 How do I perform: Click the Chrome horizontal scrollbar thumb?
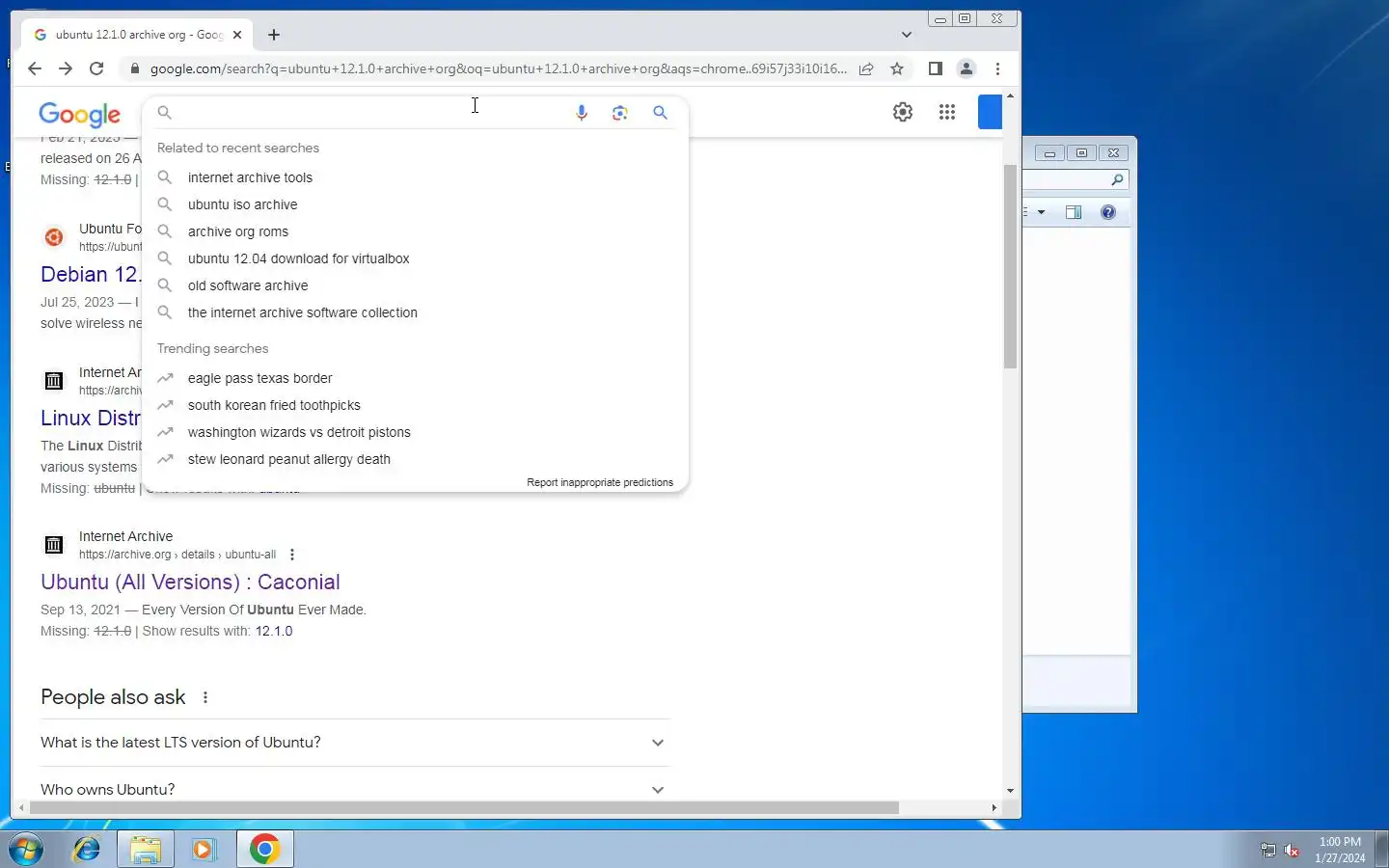click(464, 807)
